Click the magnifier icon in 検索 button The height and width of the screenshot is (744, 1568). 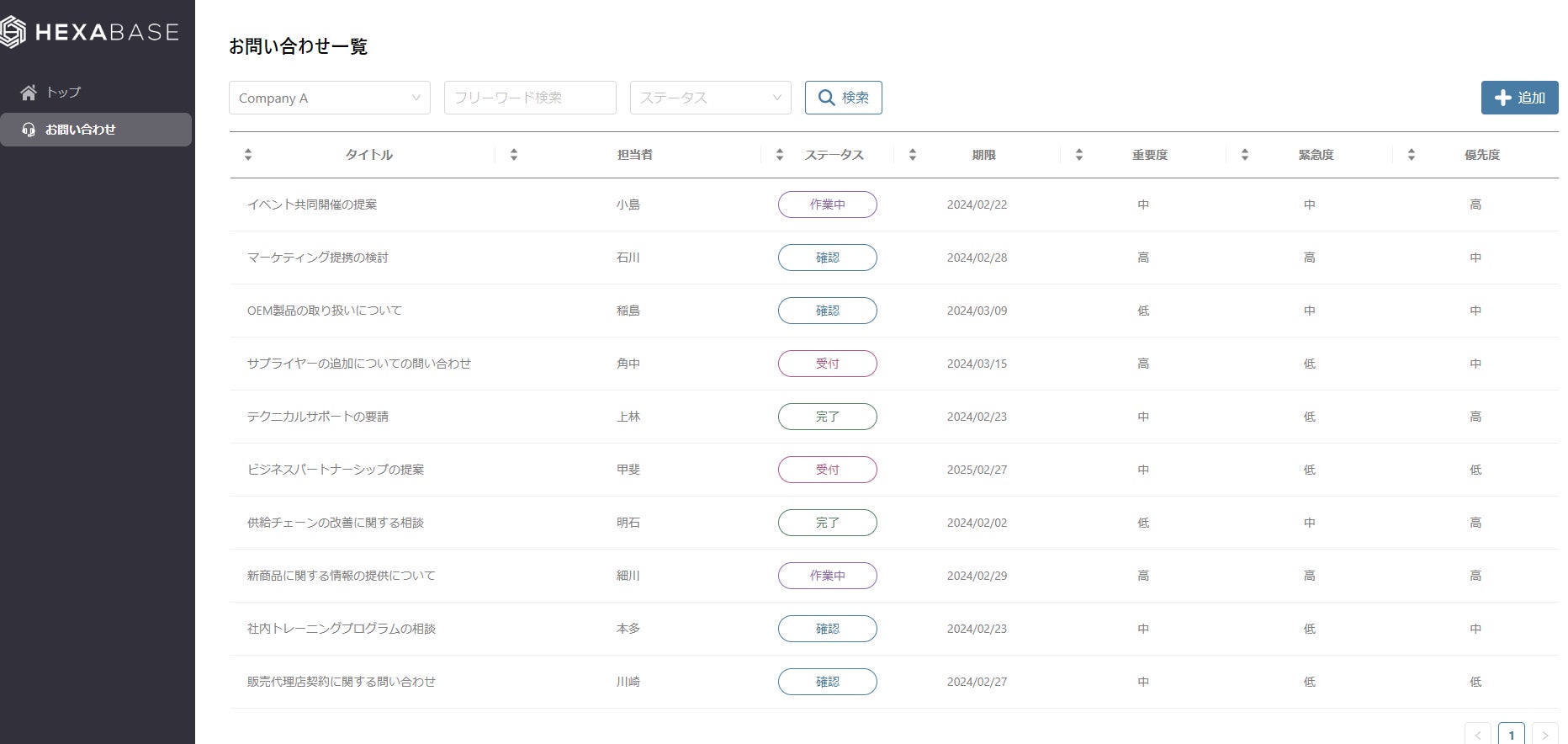tap(827, 98)
